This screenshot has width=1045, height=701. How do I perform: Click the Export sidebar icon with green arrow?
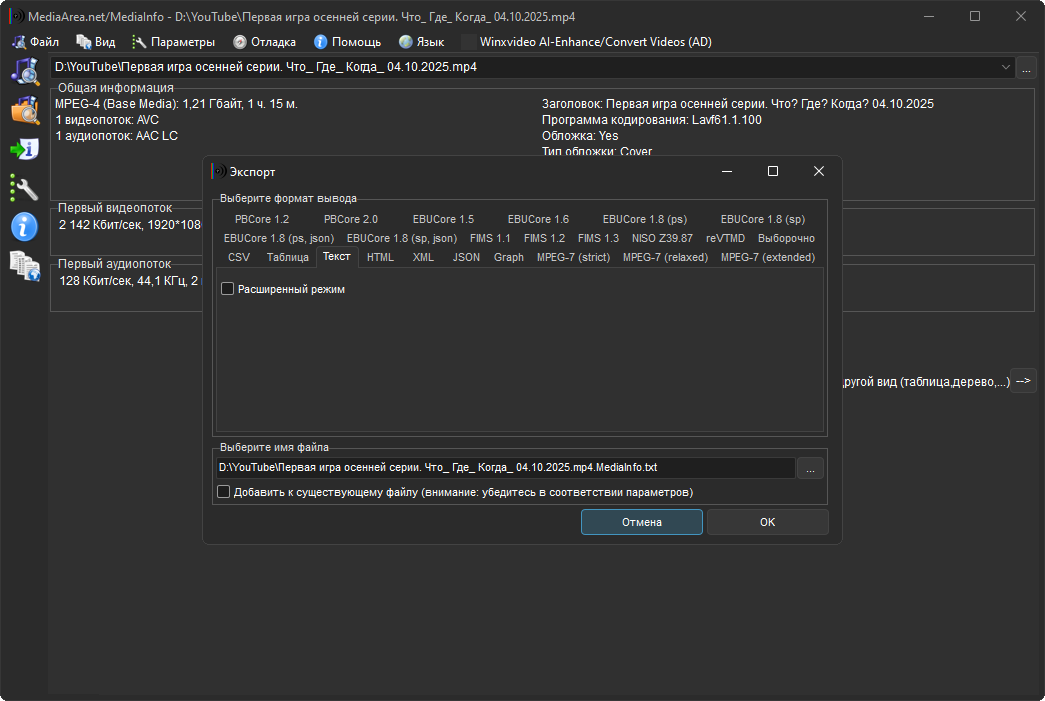(24, 149)
